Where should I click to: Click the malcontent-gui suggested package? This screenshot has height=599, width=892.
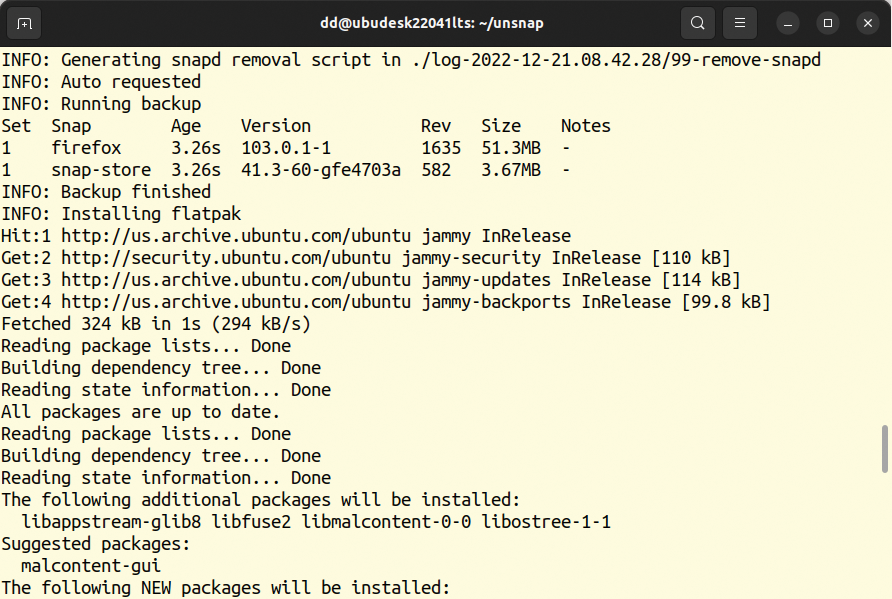coord(91,566)
